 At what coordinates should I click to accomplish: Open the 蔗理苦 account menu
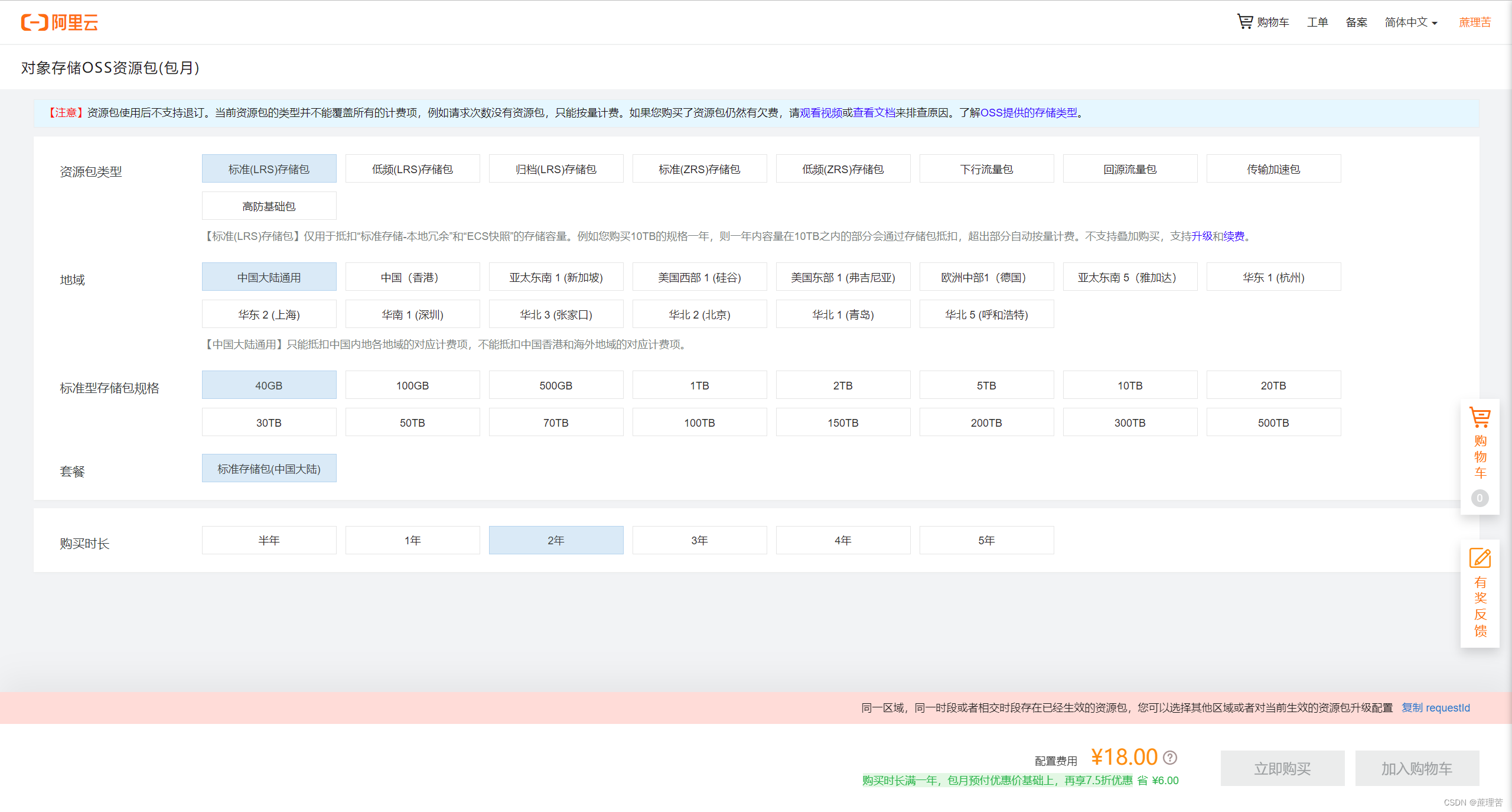click(1475, 22)
